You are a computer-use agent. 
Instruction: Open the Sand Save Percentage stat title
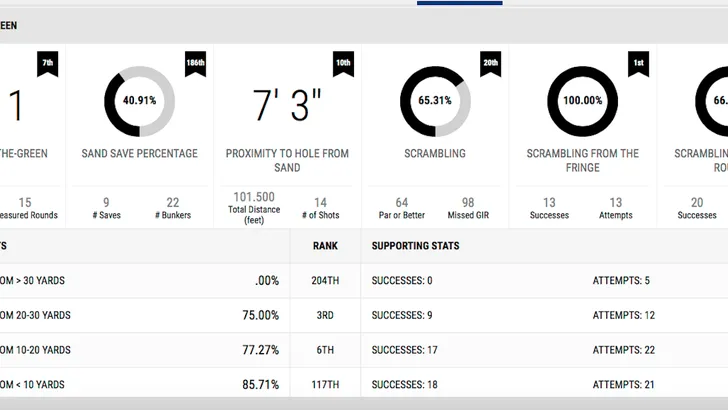[140, 154]
